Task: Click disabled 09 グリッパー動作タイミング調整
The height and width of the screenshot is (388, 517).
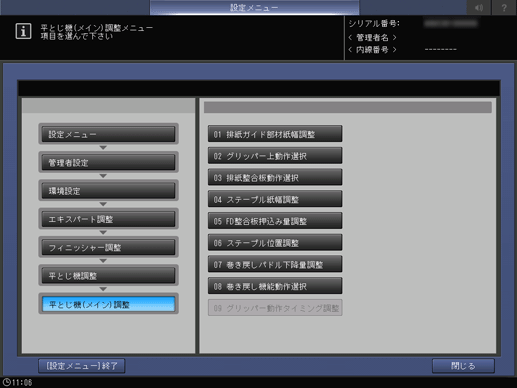Action: click(275, 308)
